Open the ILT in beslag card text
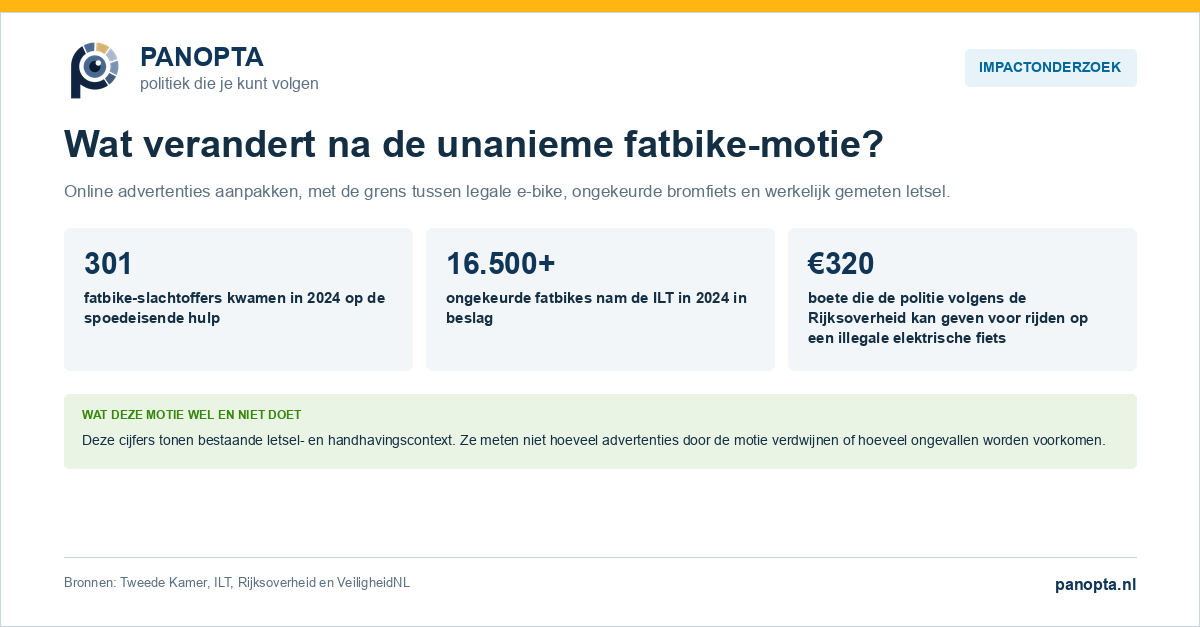This screenshot has width=1200, height=627. [x=596, y=308]
